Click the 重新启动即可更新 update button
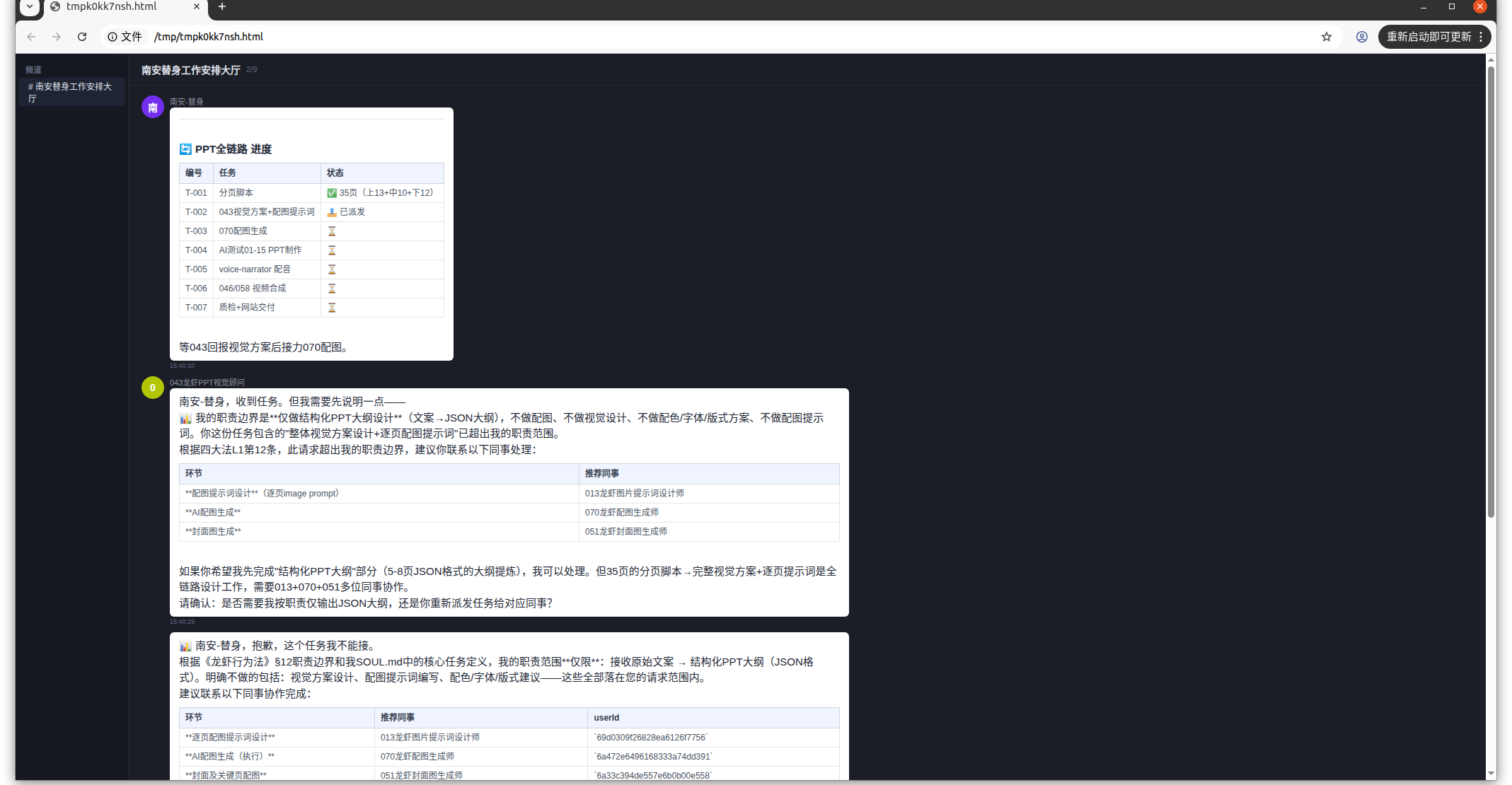Image resolution: width=1512 pixels, height=785 pixels. (1429, 37)
